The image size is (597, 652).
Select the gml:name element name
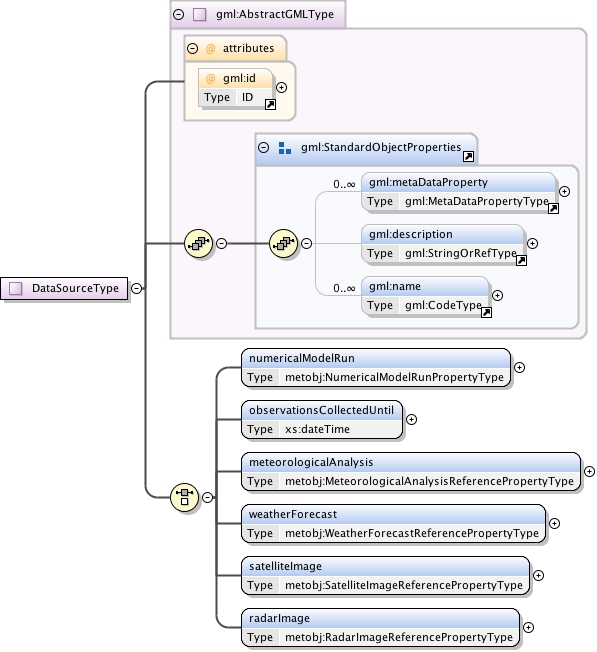[x=395, y=286]
